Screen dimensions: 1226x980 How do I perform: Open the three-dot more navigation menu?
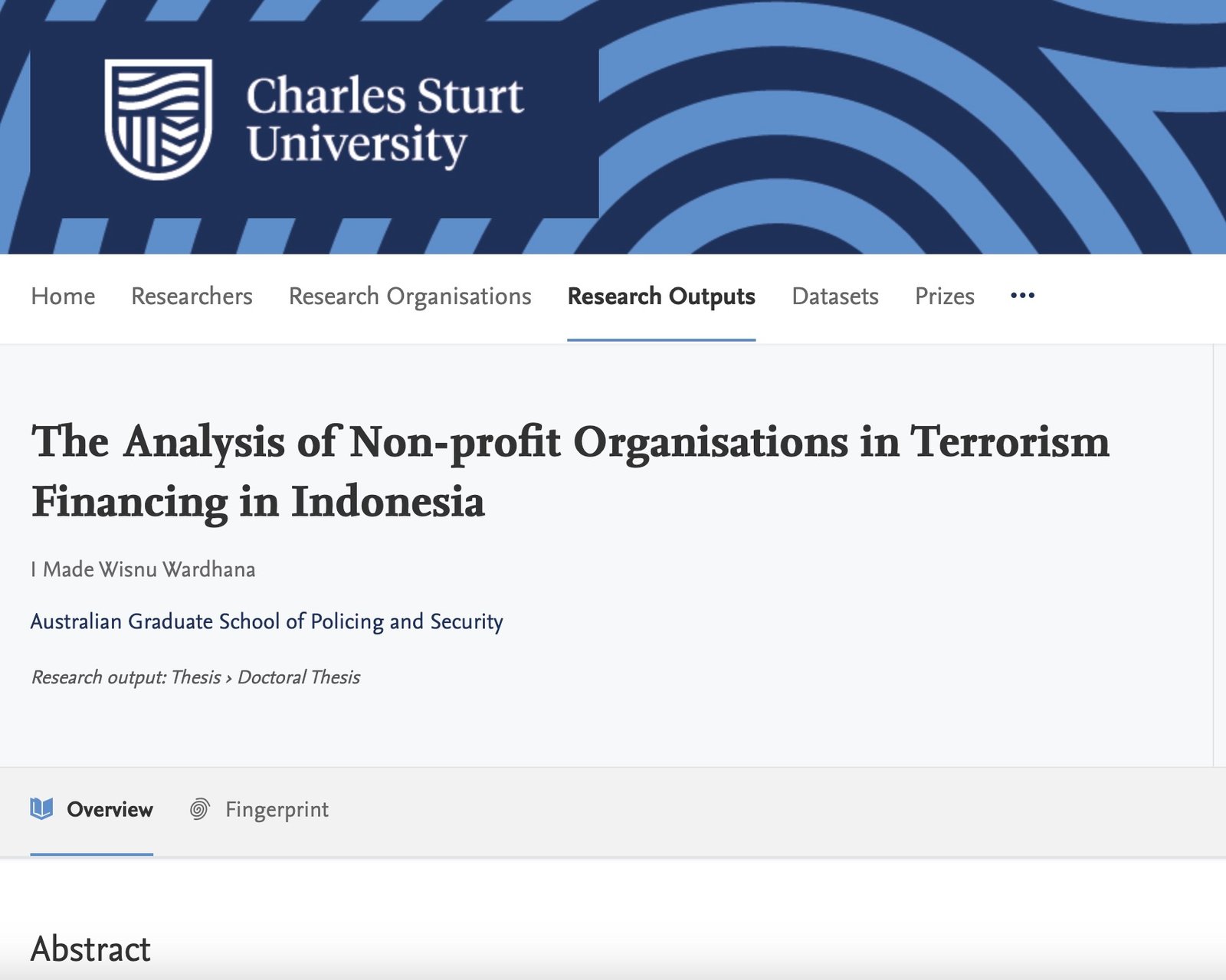[x=1022, y=296]
